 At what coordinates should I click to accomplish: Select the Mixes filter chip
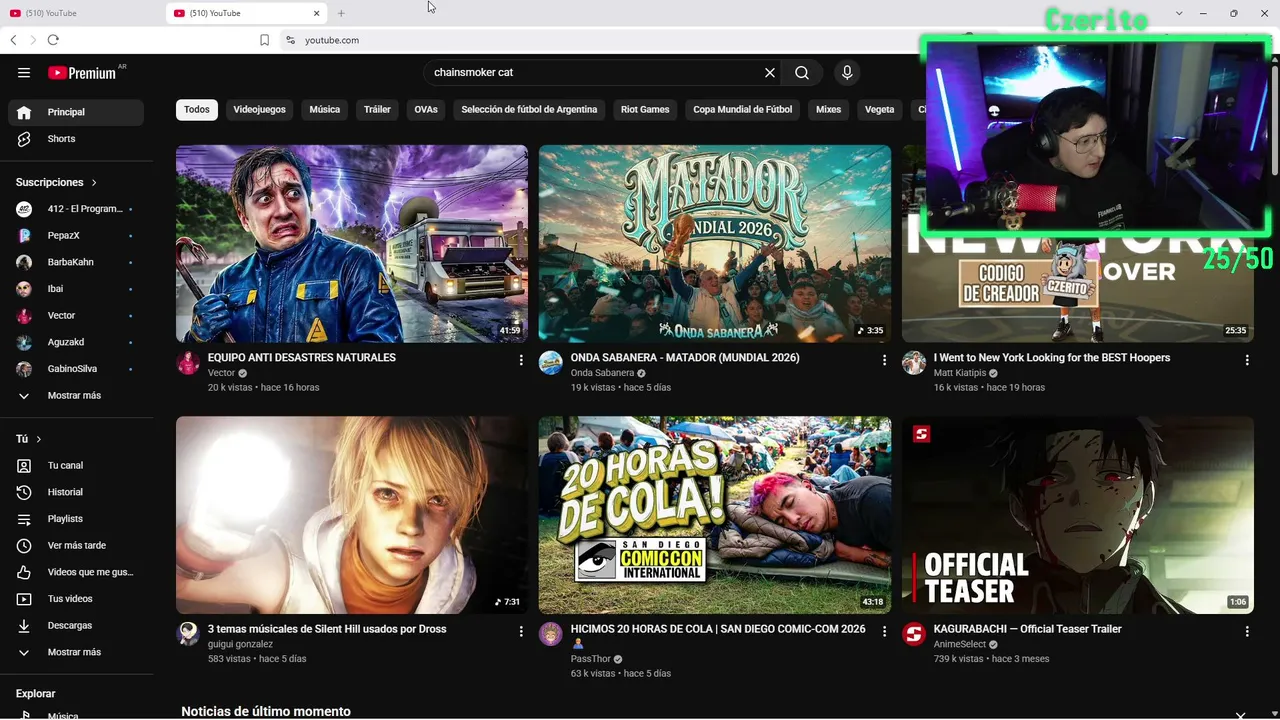[x=828, y=109]
